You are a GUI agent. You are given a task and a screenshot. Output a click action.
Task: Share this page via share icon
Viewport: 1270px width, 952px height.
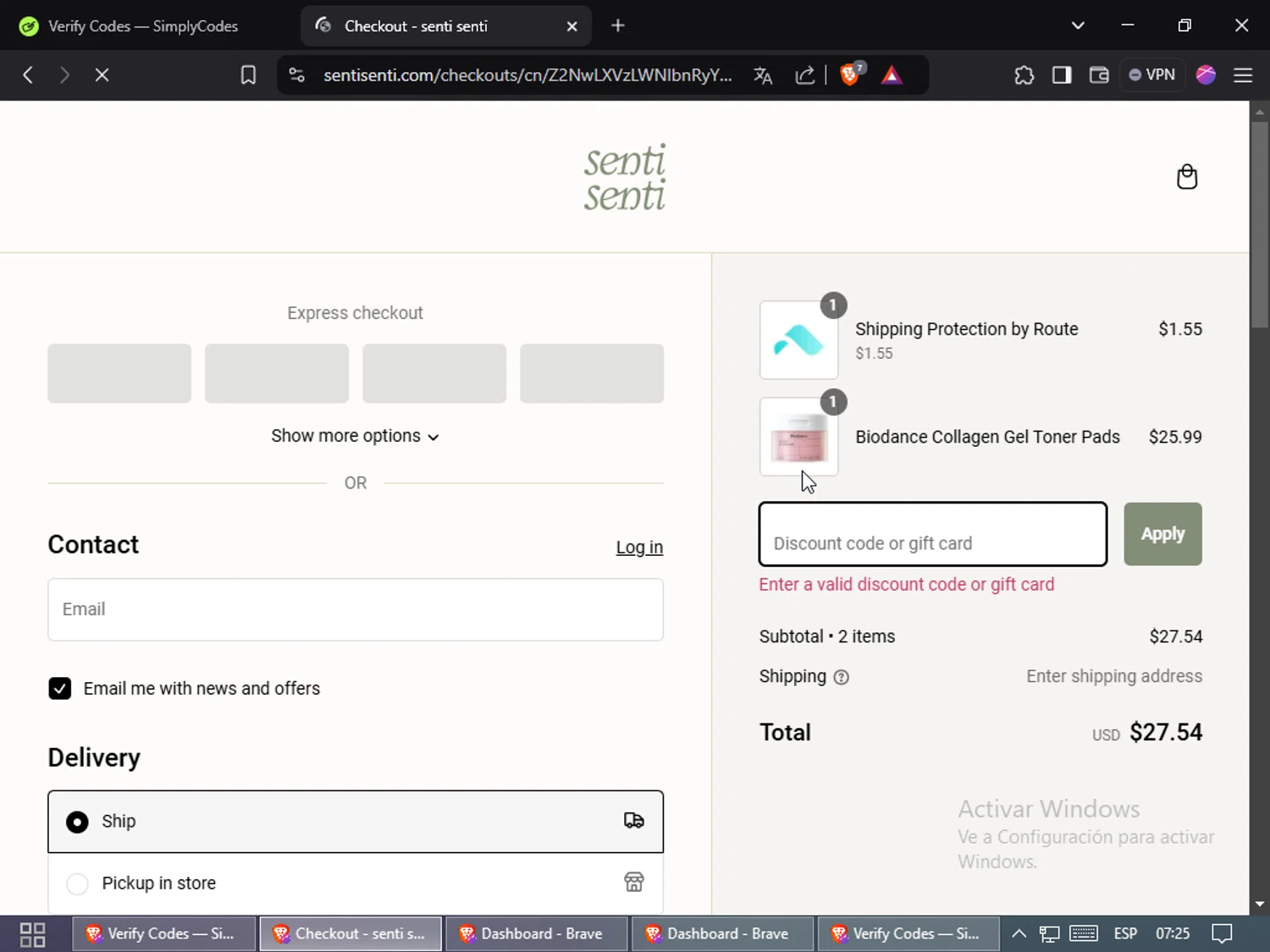805,75
